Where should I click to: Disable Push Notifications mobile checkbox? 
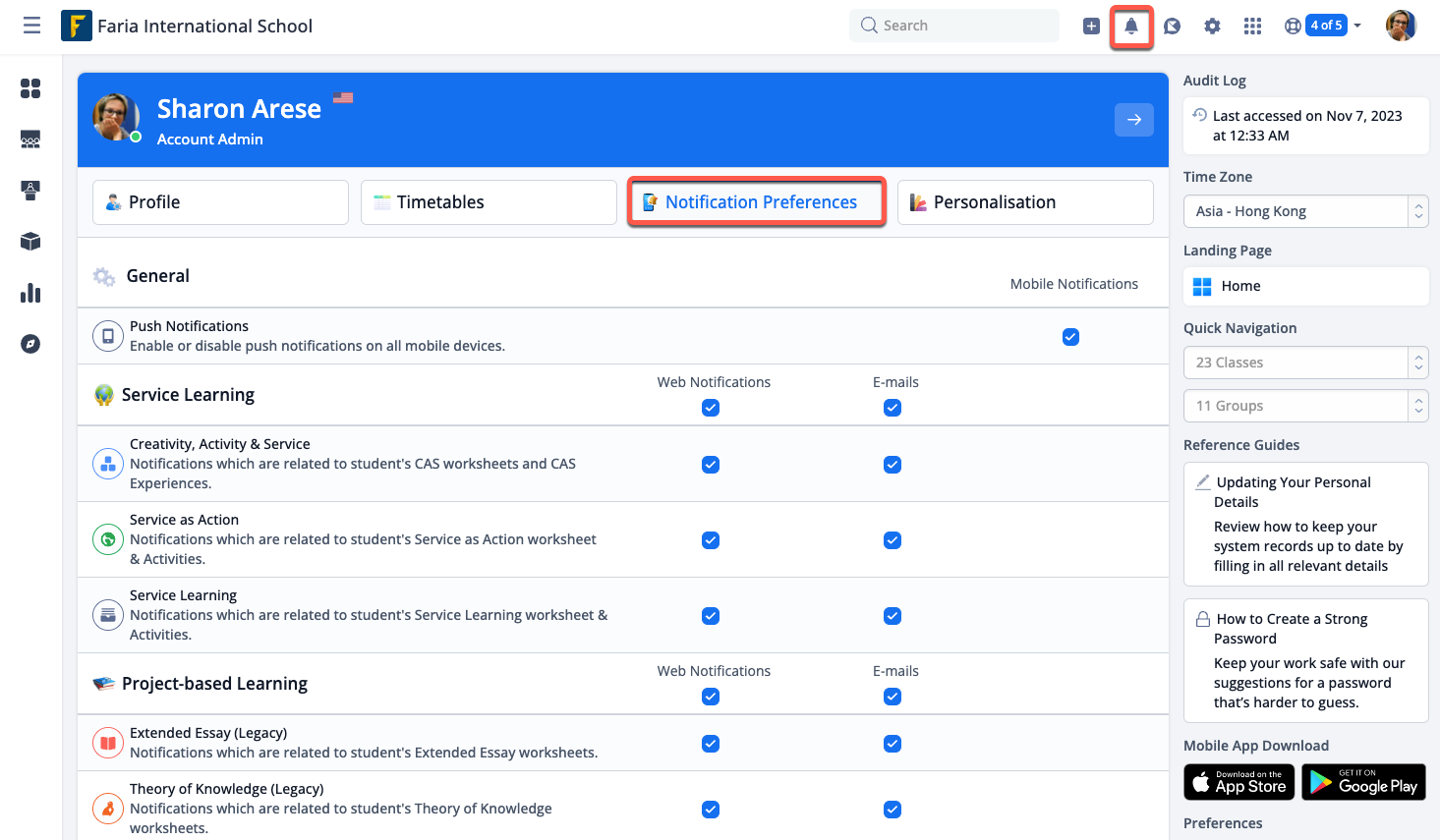[x=1070, y=337]
